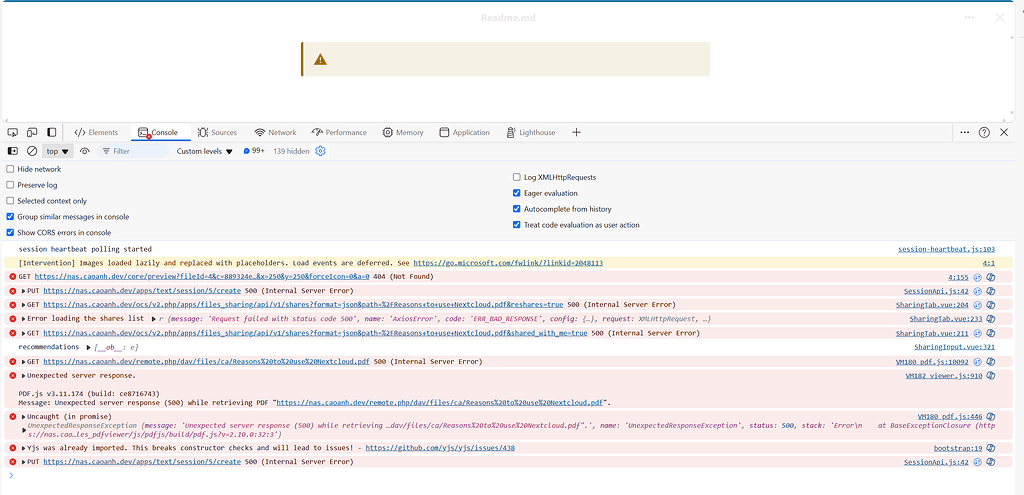Click the console prompt input line

coord(512,475)
